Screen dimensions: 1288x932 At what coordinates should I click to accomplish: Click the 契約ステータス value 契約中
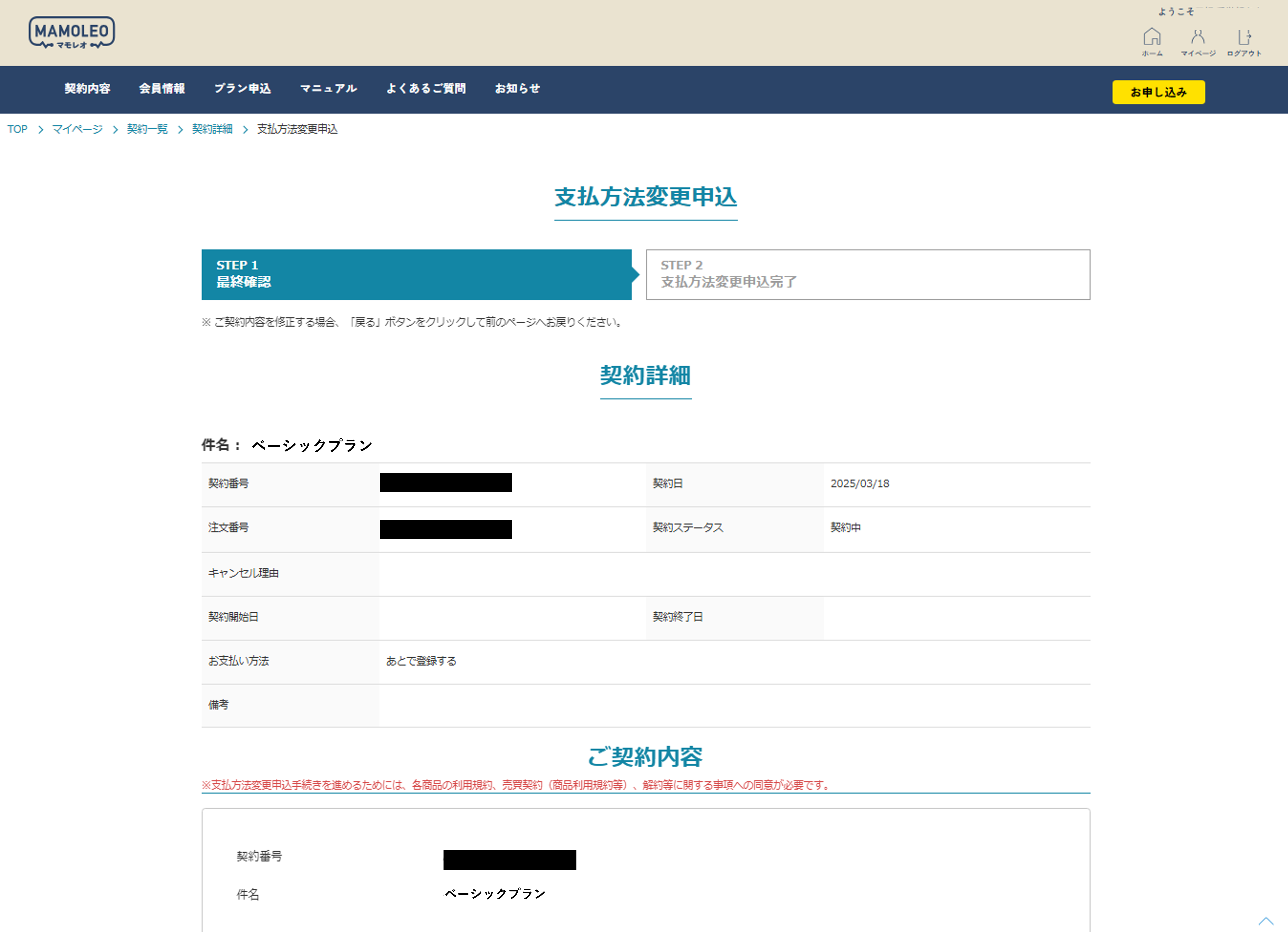coord(846,528)
